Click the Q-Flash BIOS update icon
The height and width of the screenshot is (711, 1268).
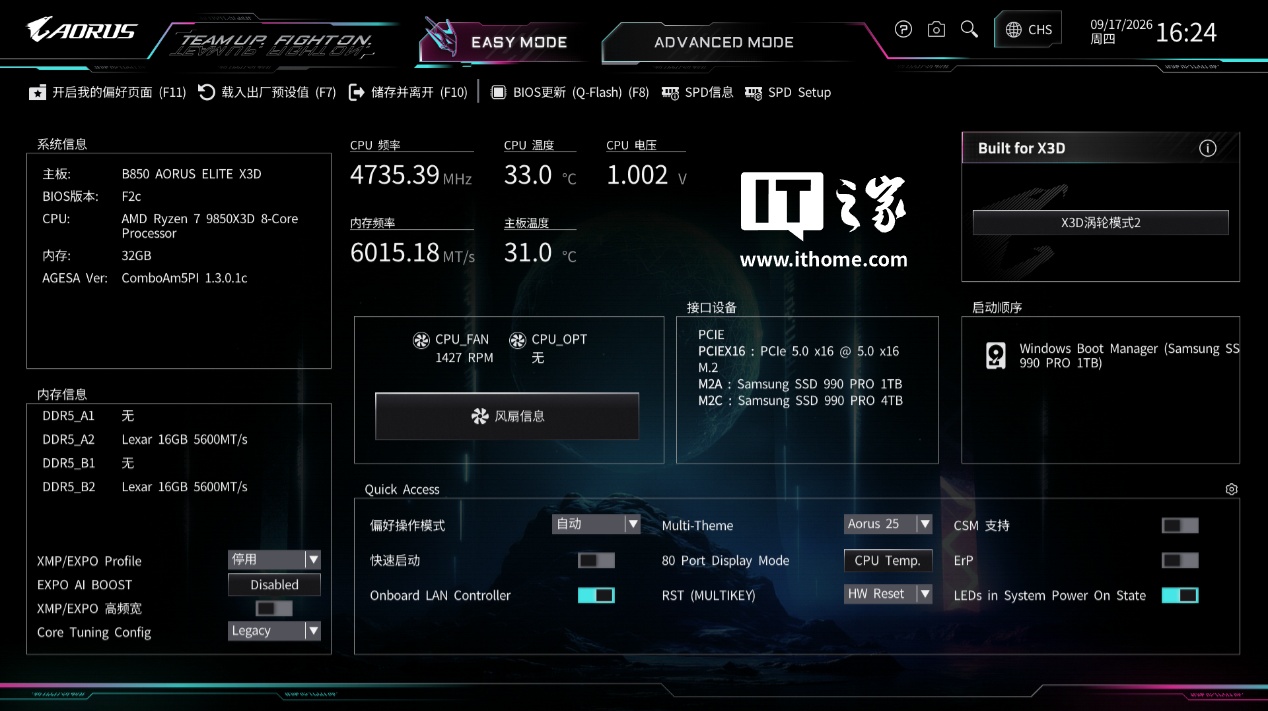(498, 92)
